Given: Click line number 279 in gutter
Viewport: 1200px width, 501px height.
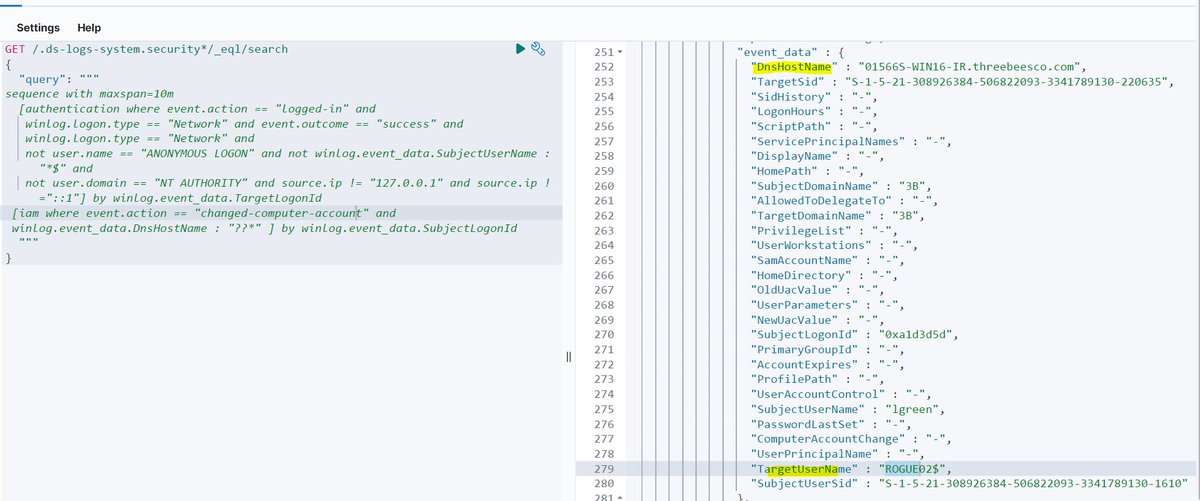Looking at the screenshot, I should (x=603, y=468).
